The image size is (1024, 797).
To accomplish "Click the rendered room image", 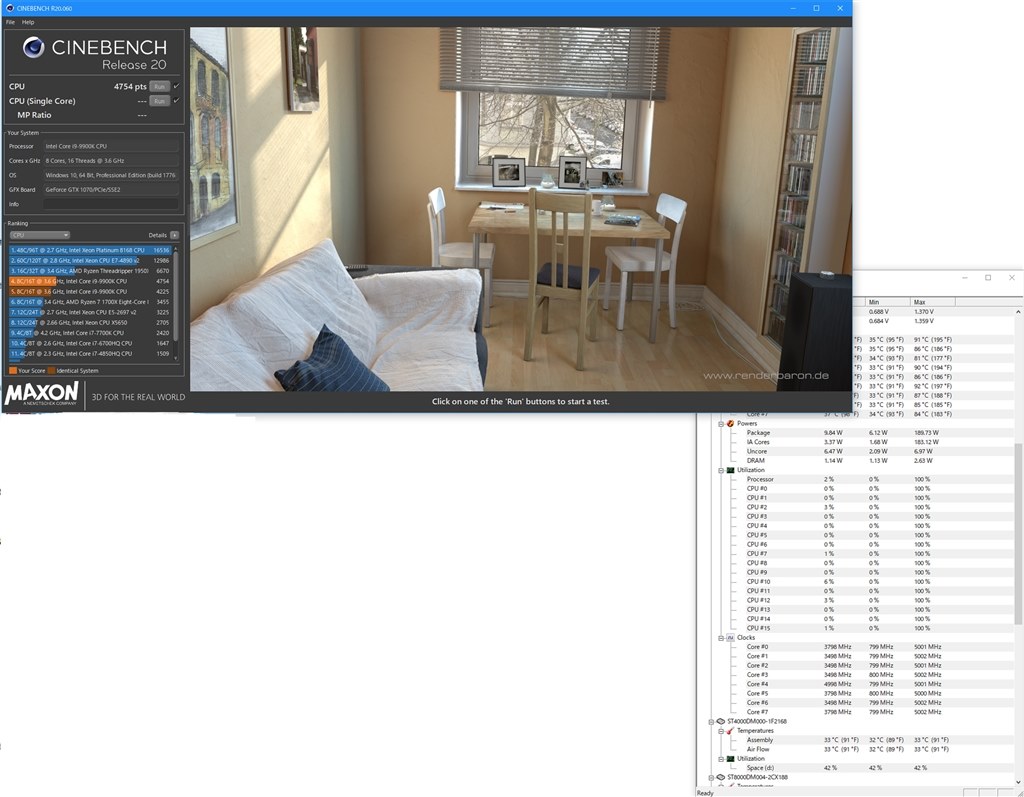I will pyautogui.click(x=520, y=209).
